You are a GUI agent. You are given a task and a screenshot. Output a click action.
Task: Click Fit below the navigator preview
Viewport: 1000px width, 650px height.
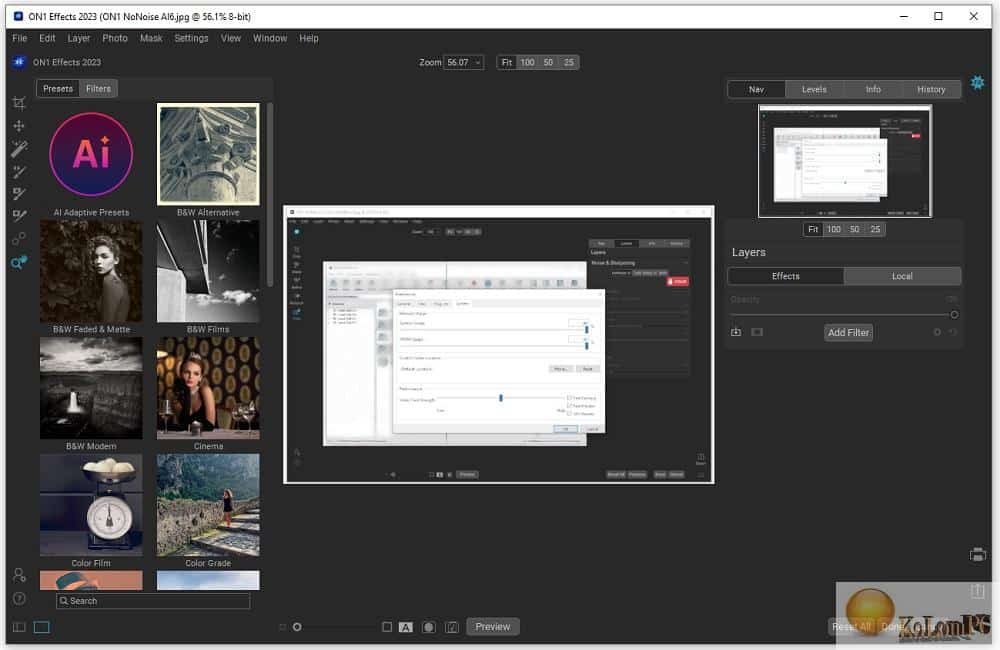point(813,229)
